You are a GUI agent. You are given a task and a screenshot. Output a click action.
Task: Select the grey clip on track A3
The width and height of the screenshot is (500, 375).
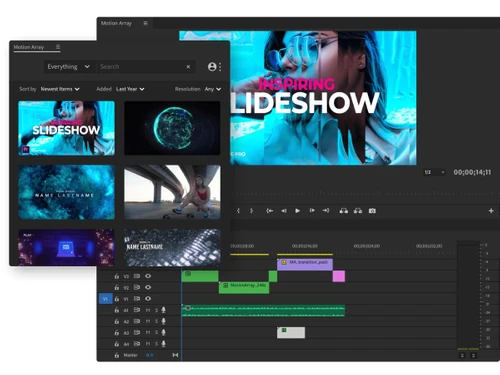tap(291, 333)
